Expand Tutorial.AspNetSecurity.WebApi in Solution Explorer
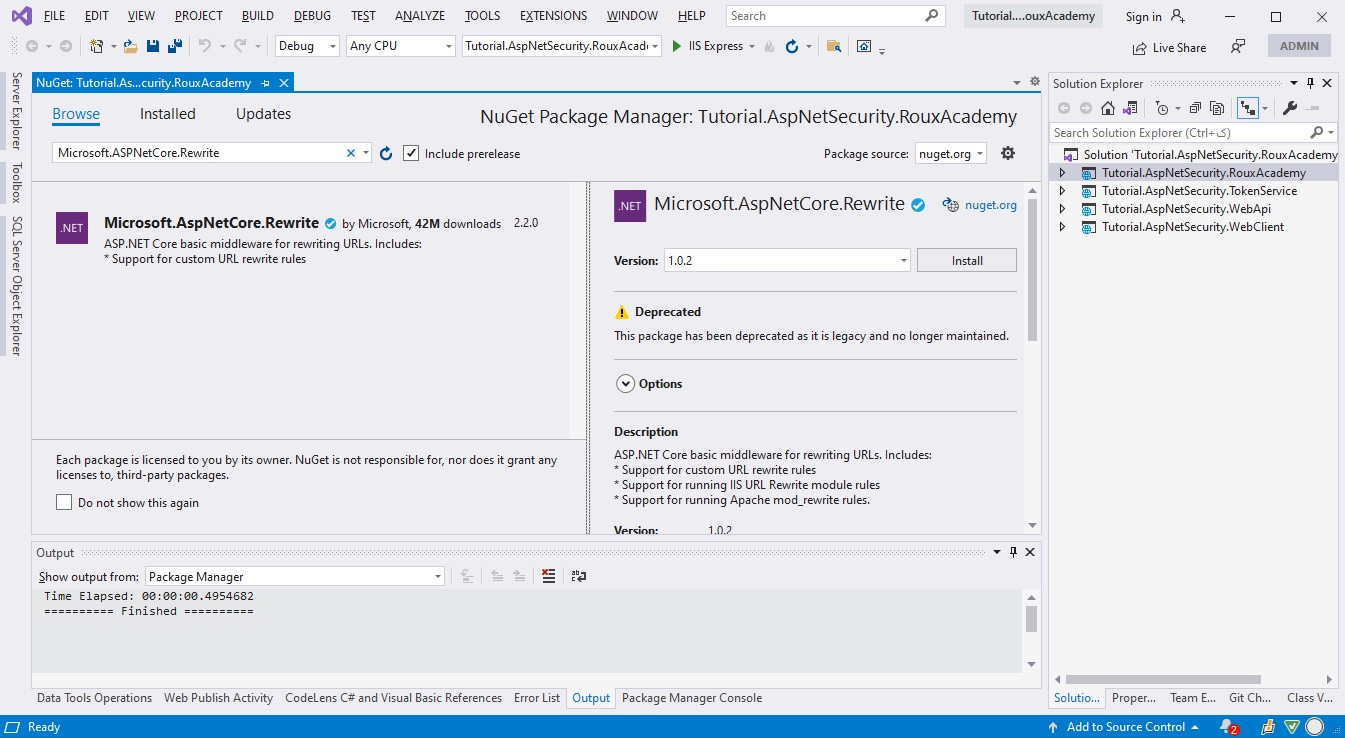 (1063, 208)
